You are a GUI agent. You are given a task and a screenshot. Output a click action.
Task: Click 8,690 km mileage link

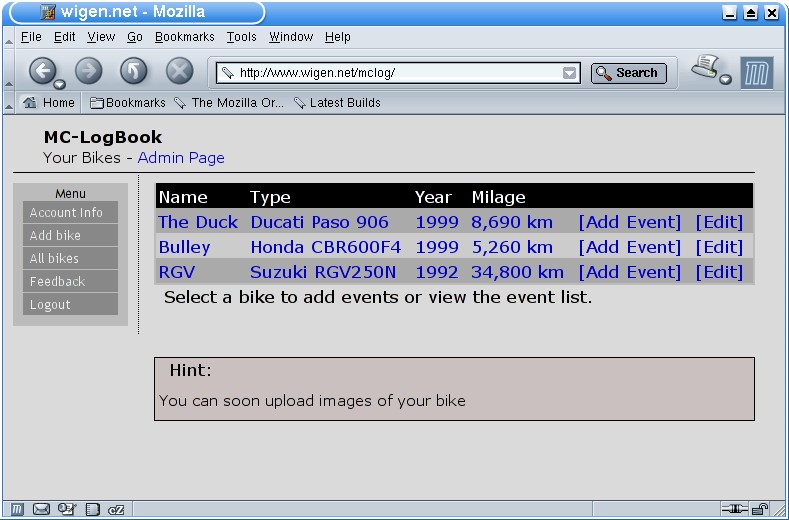[512, 222]
